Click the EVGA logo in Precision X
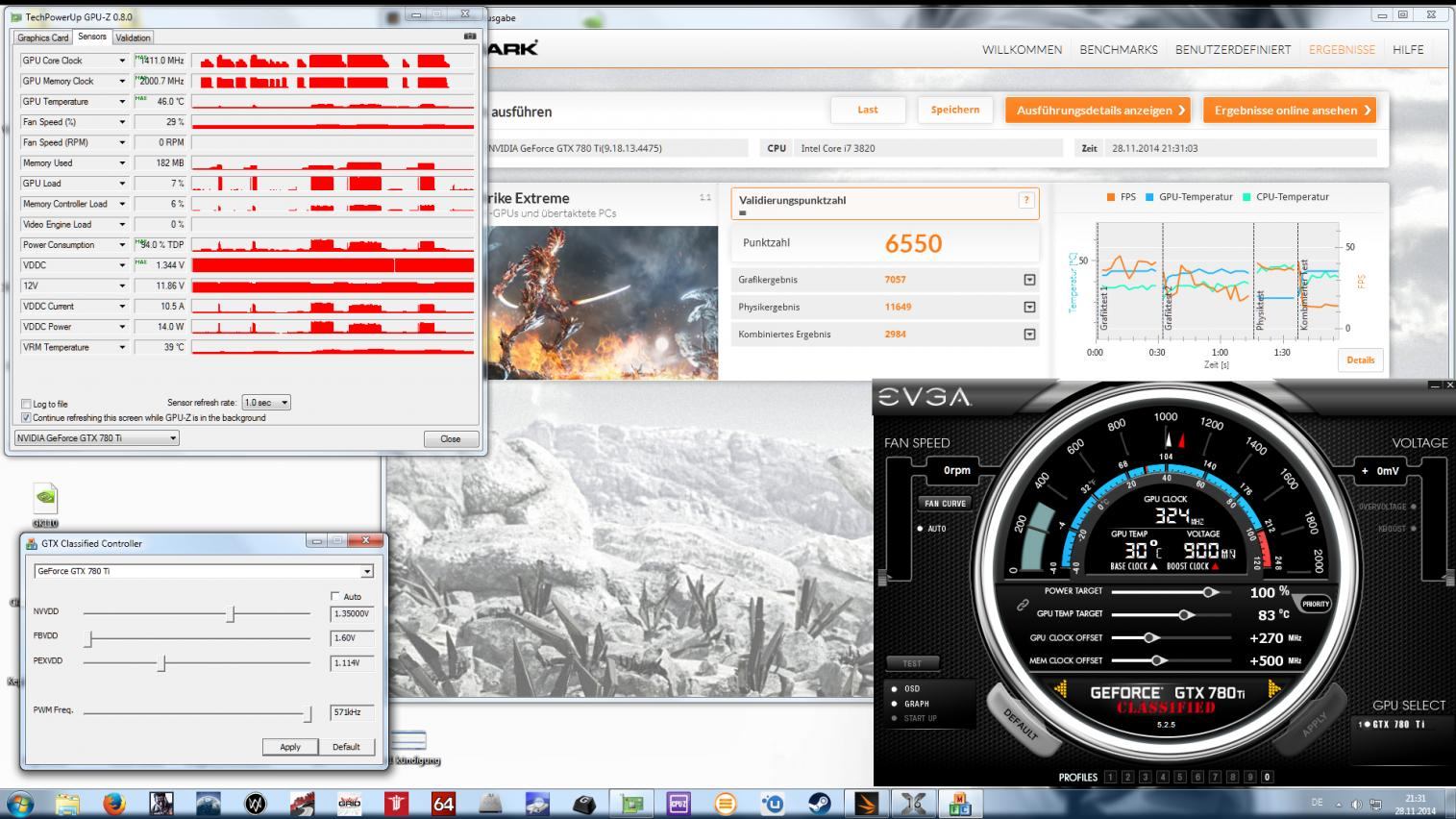 (x=925, y=397)
